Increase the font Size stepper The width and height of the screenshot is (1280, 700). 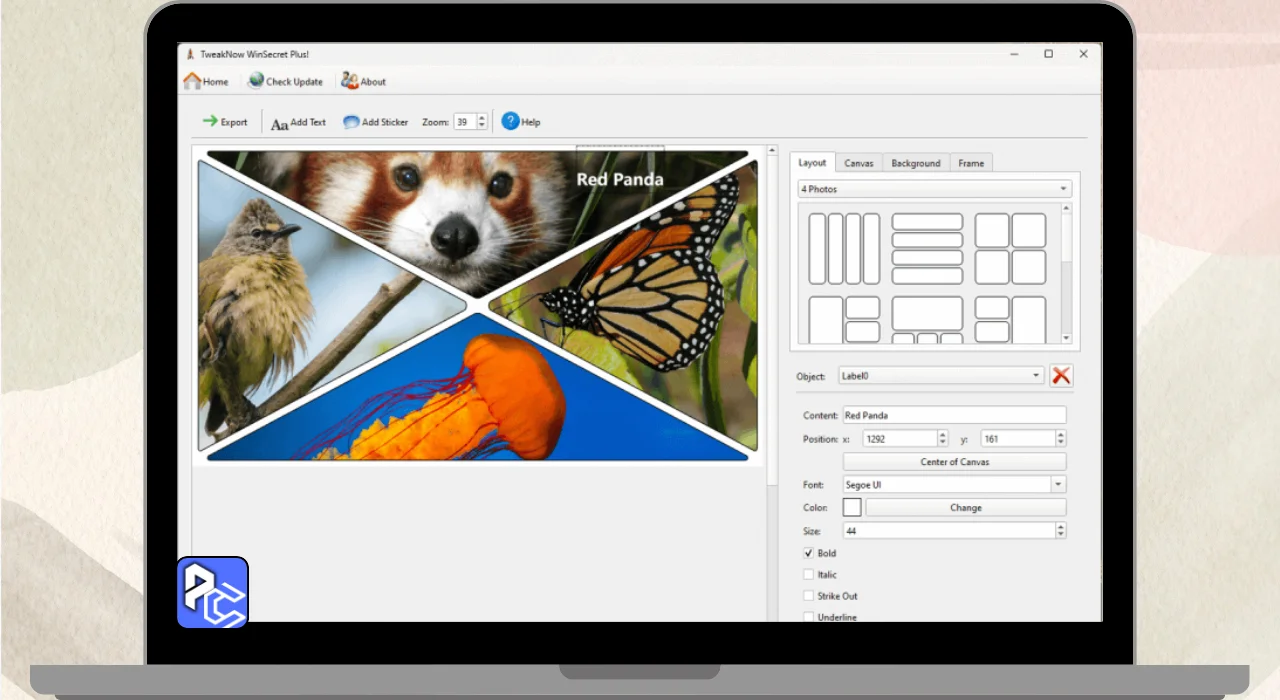coord(1061,526)
